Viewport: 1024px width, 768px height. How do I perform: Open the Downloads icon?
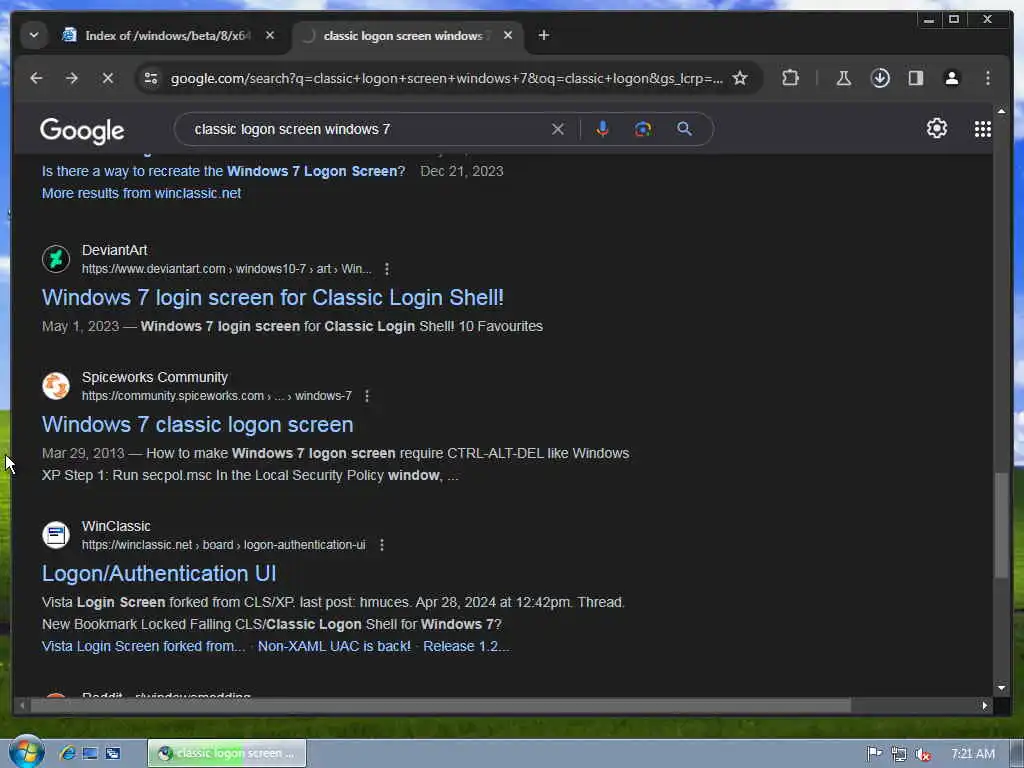point(880,78)
